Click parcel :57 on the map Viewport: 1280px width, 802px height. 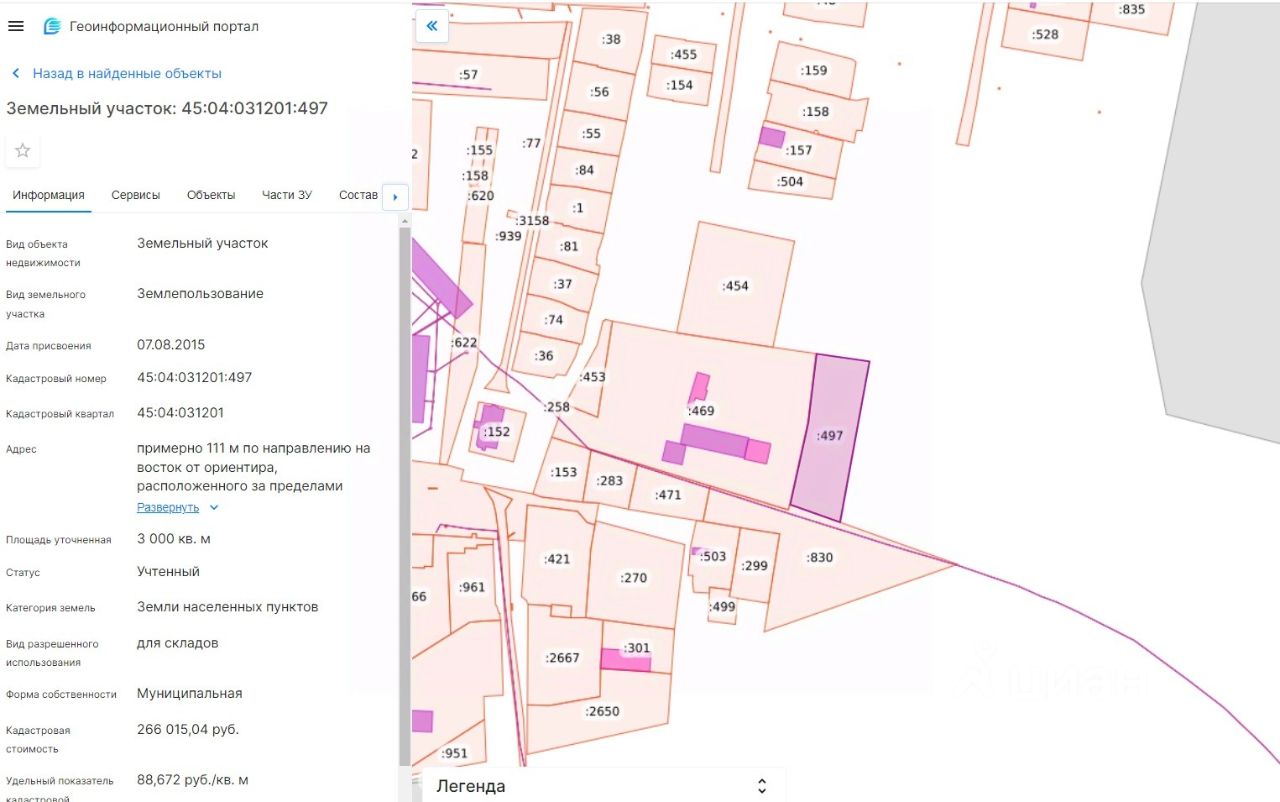[x=468, y=75]
